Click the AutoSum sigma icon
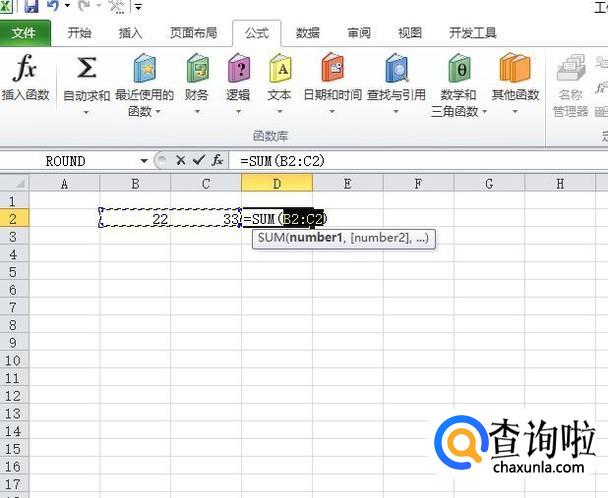Viewport: 608px width, 498px height. pos(86,68)
